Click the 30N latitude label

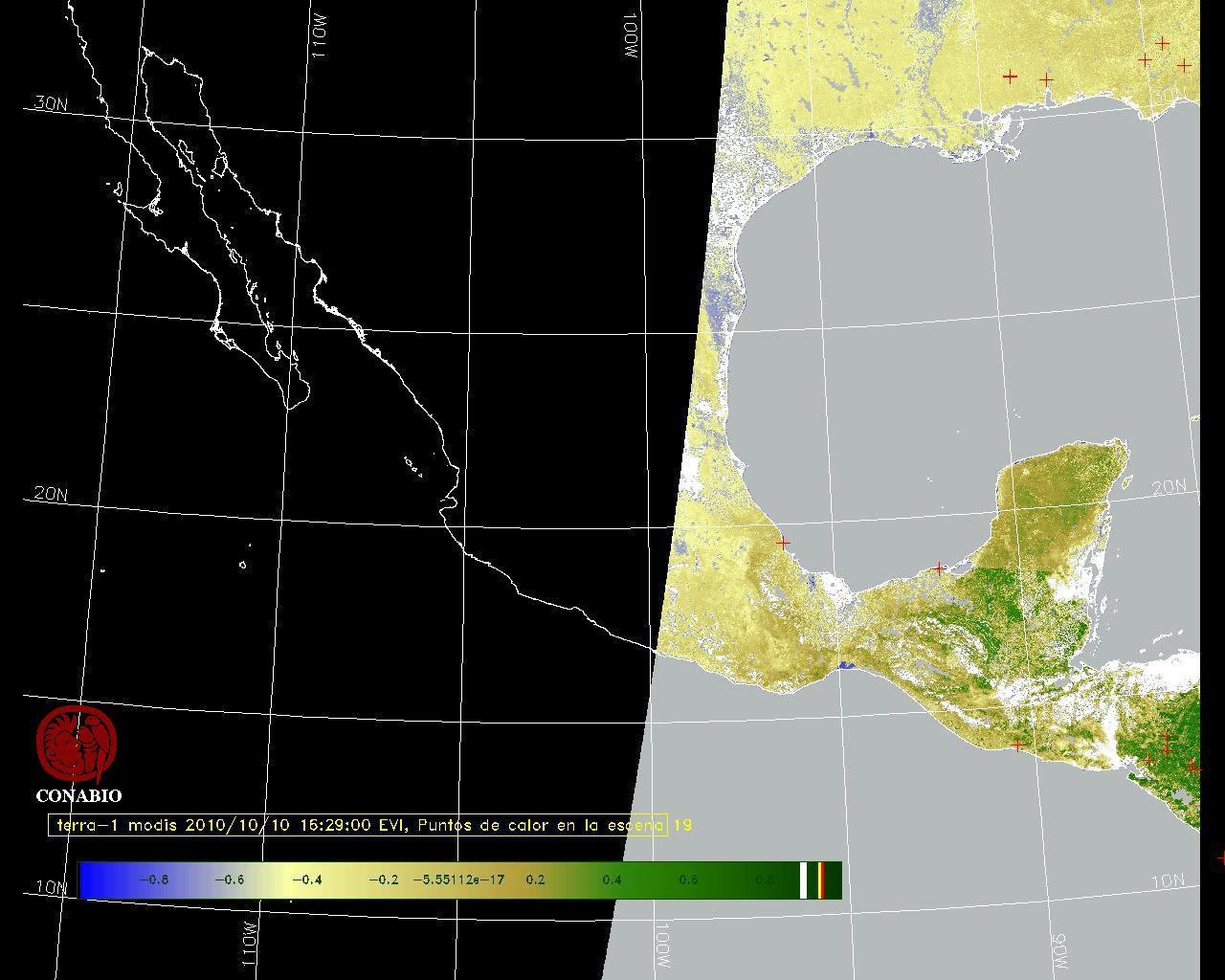[x=51, y=103]
